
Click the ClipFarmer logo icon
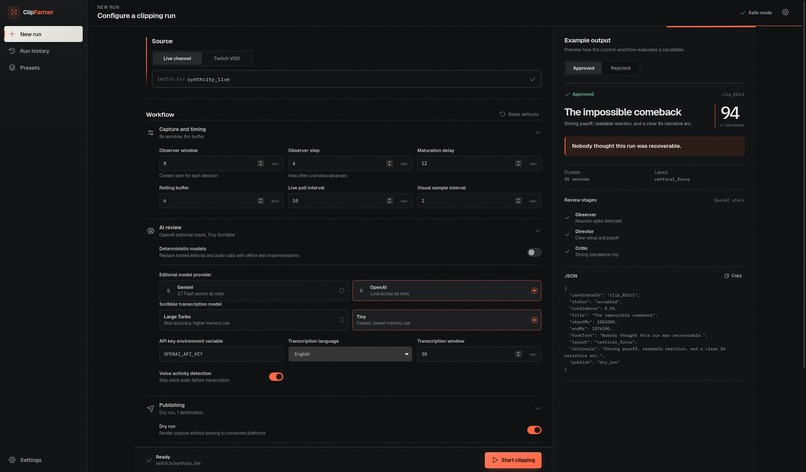[x=14, y=12]
